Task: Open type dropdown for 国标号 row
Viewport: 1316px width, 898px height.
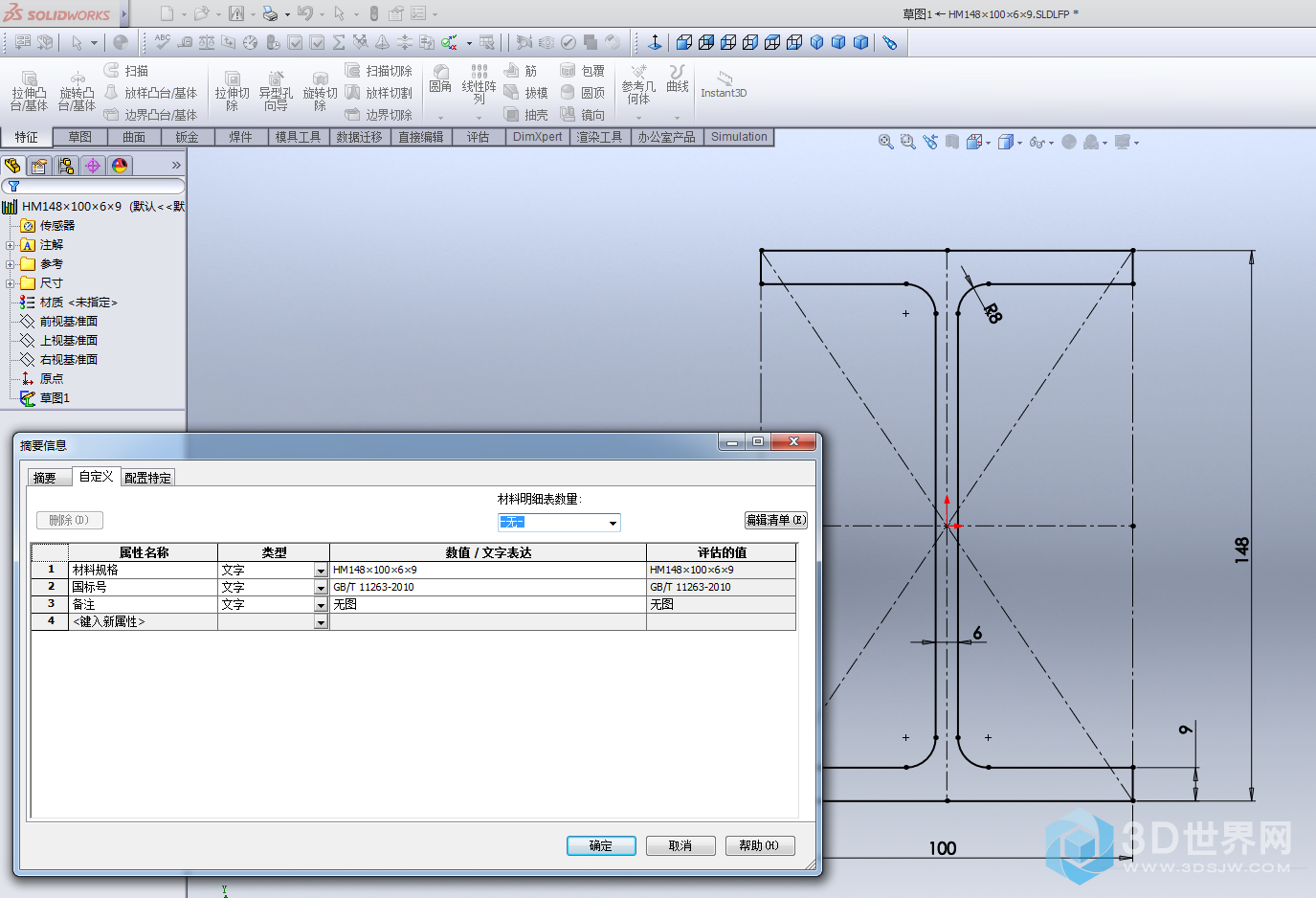Action: pyautogui.click(x=321, y=587)
